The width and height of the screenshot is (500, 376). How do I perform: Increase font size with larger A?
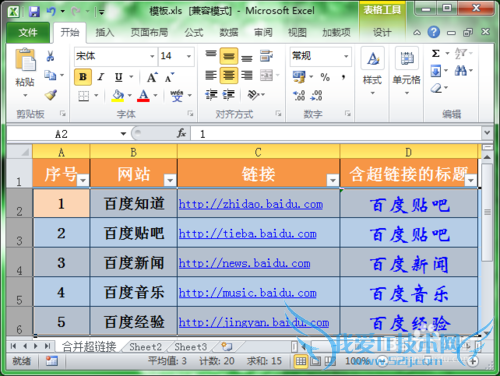152,77
